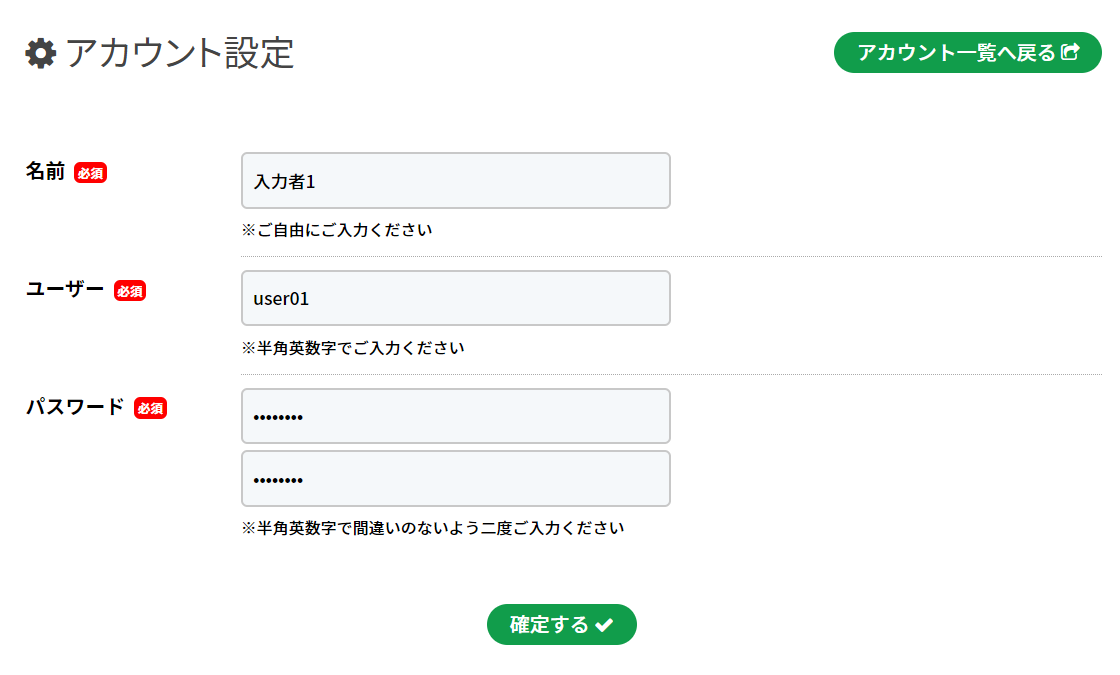Focus the ユーザー input containing user01

point(455,298)
